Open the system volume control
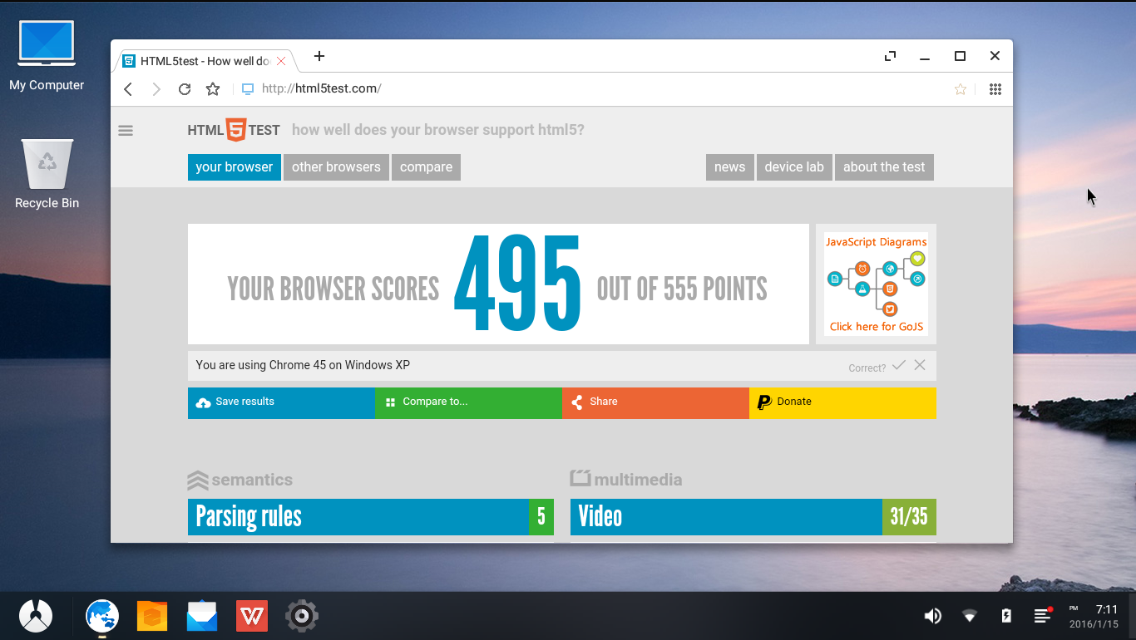Viewport: 1136px width, 640px height. tap(932, 616)
